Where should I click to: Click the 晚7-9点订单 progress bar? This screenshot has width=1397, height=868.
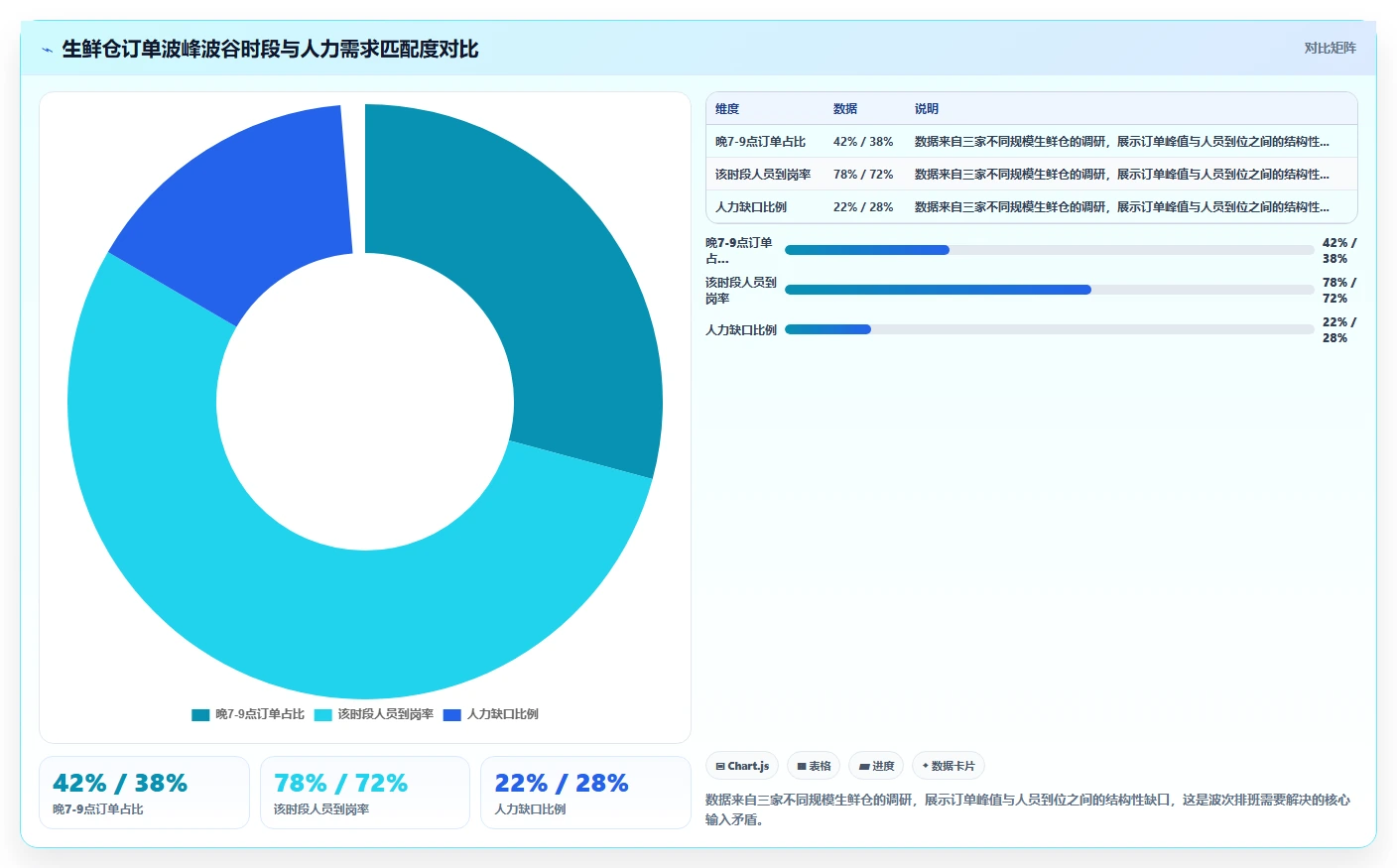(x=1049, y=250)
